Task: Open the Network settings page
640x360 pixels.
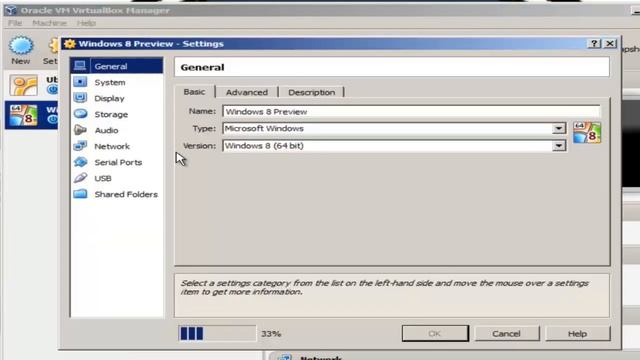Action: point(112,146)
